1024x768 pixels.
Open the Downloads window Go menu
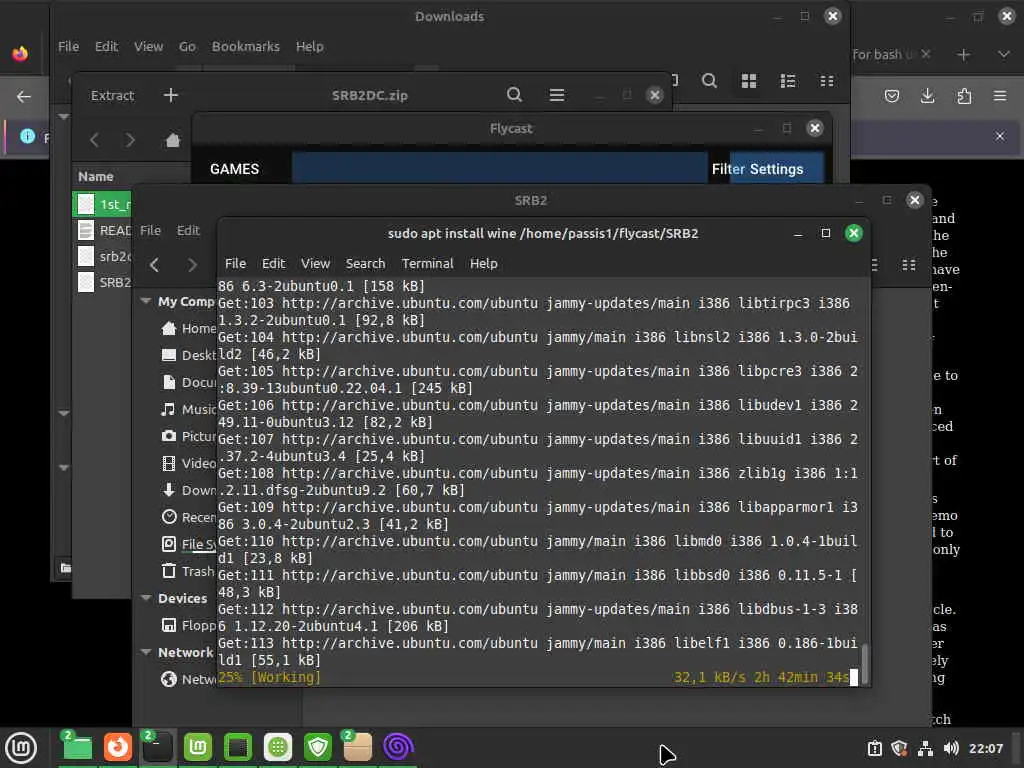click(187, 46)
